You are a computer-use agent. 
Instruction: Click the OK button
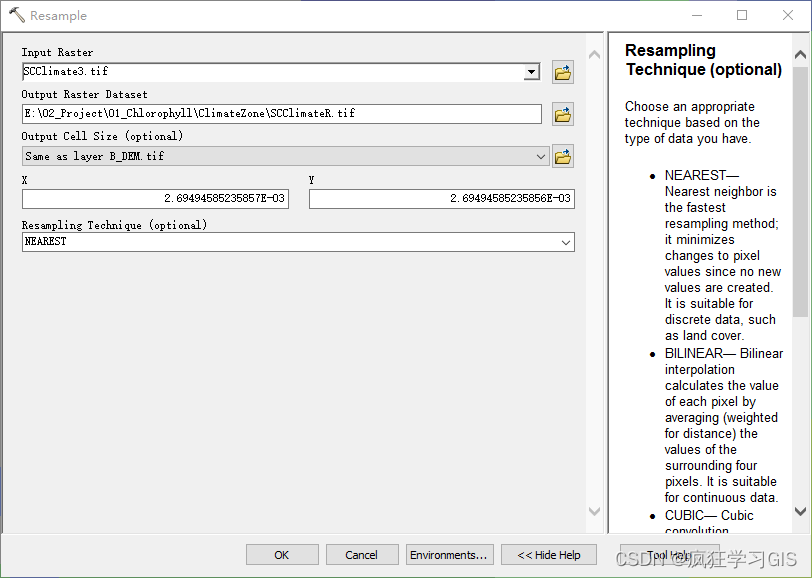point(282,555)
